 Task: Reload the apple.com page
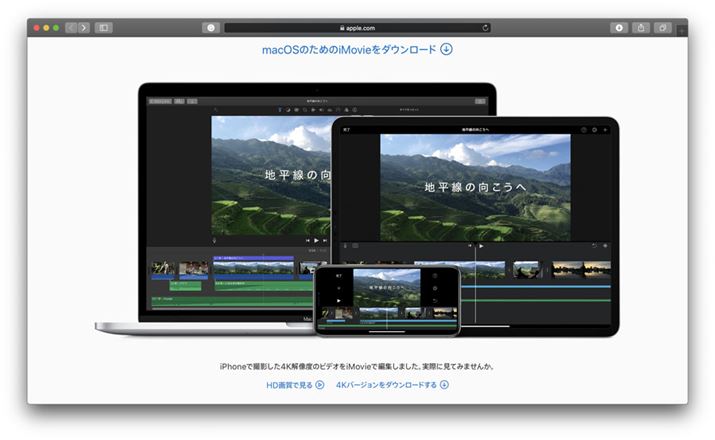(x=485, y=28)
